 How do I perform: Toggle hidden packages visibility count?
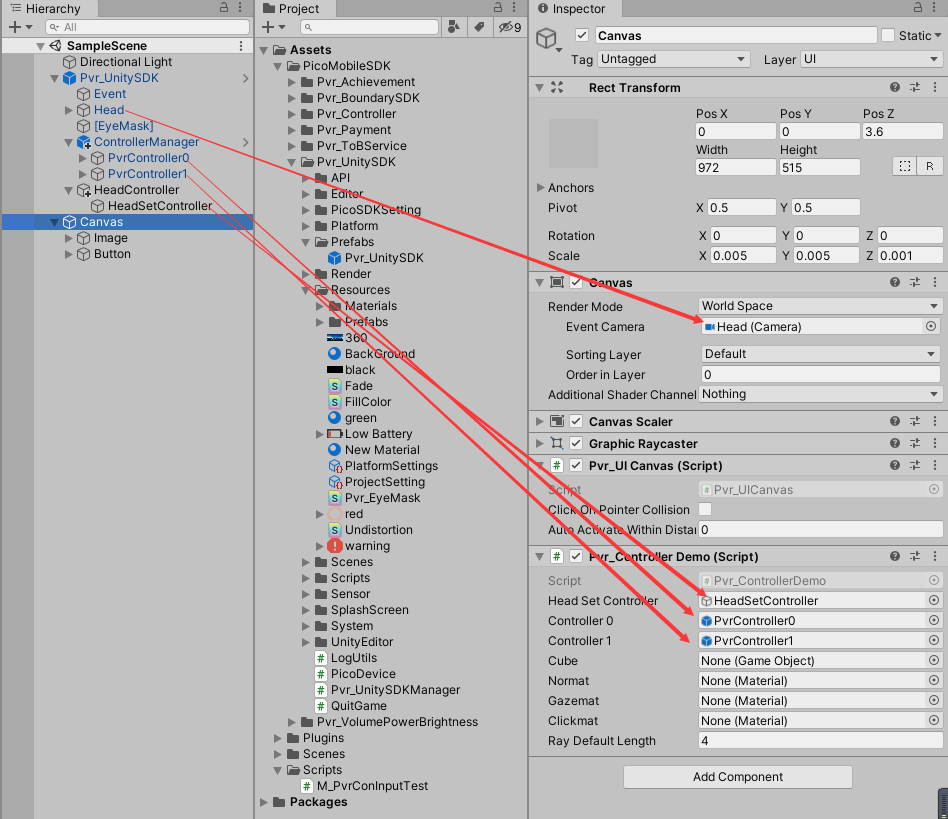point(510,27)
